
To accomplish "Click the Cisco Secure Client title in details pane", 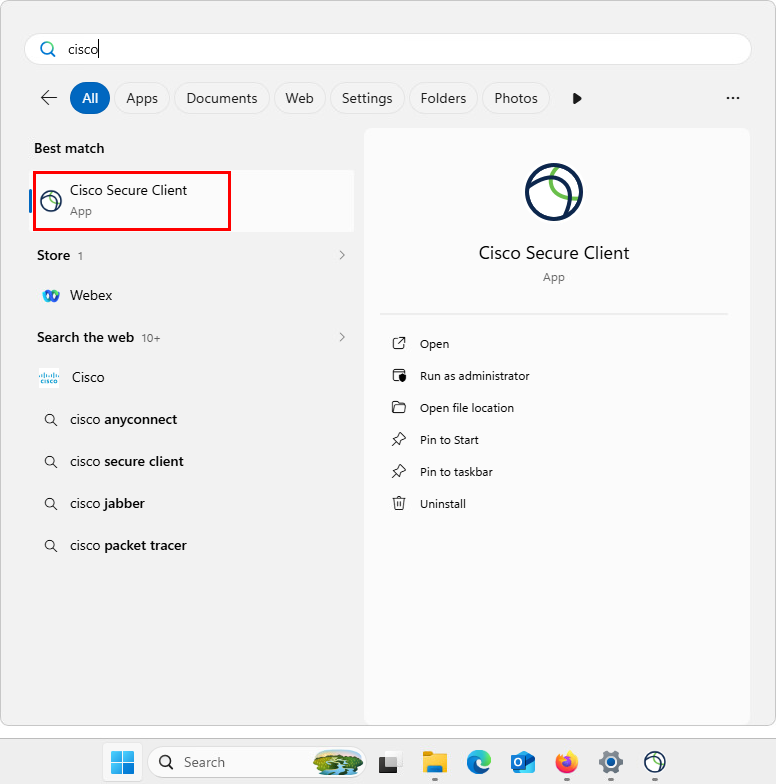I will coord(554,253).
